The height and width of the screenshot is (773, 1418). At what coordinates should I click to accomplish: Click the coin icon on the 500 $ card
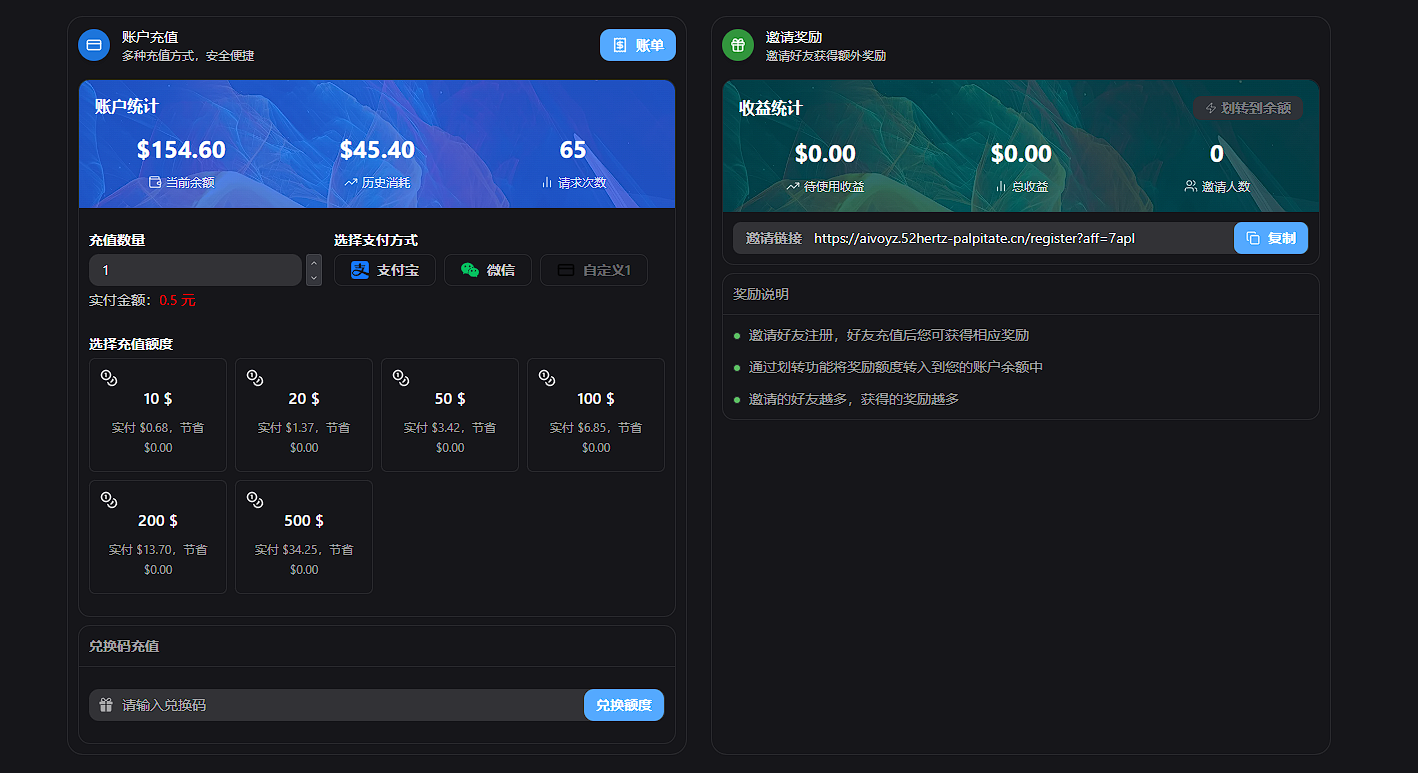(x=255, y=499)
